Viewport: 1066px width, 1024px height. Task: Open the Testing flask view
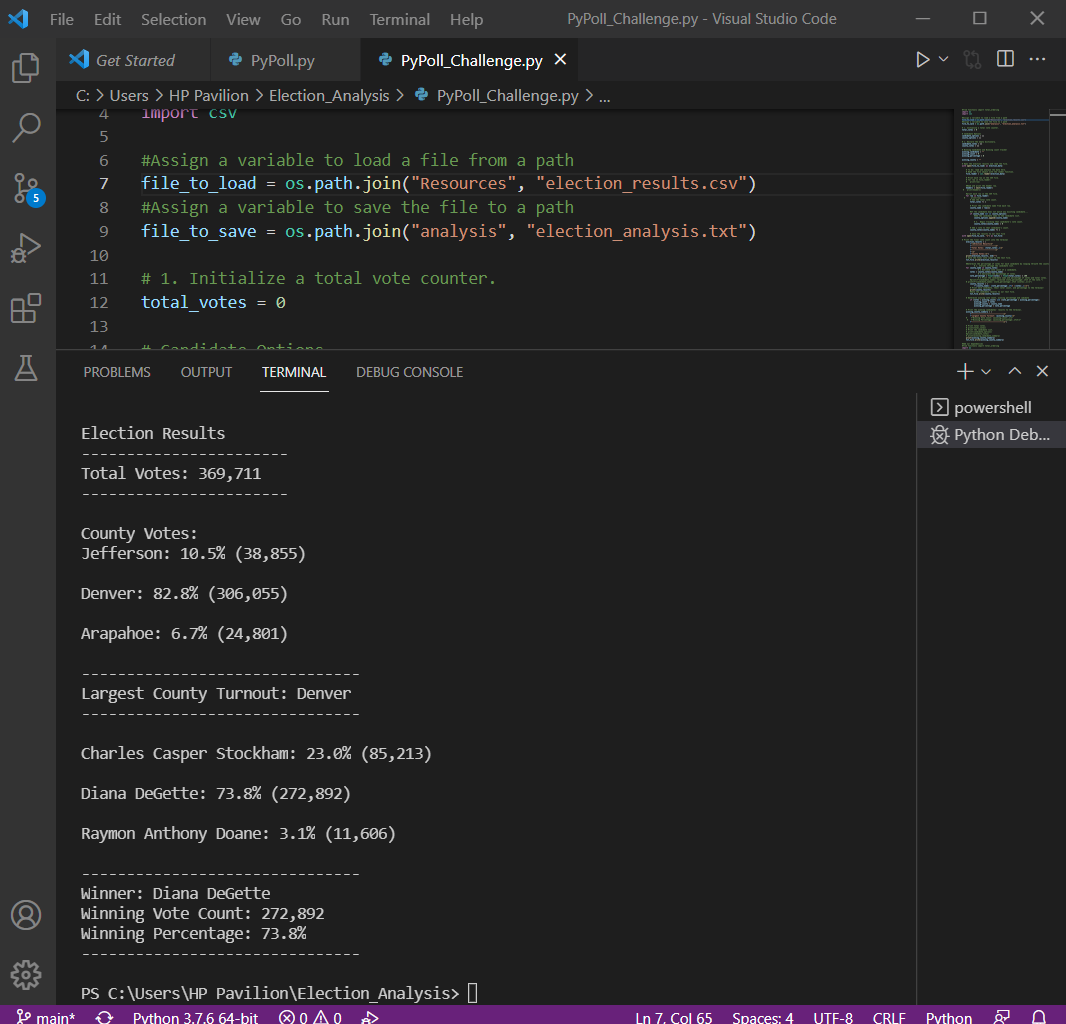pyautogui.click(x=26, y=368)
